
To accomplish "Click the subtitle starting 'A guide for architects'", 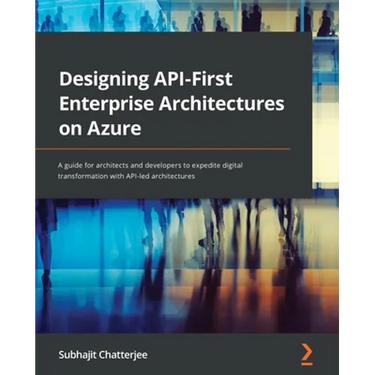I will (x=151, y=171).
